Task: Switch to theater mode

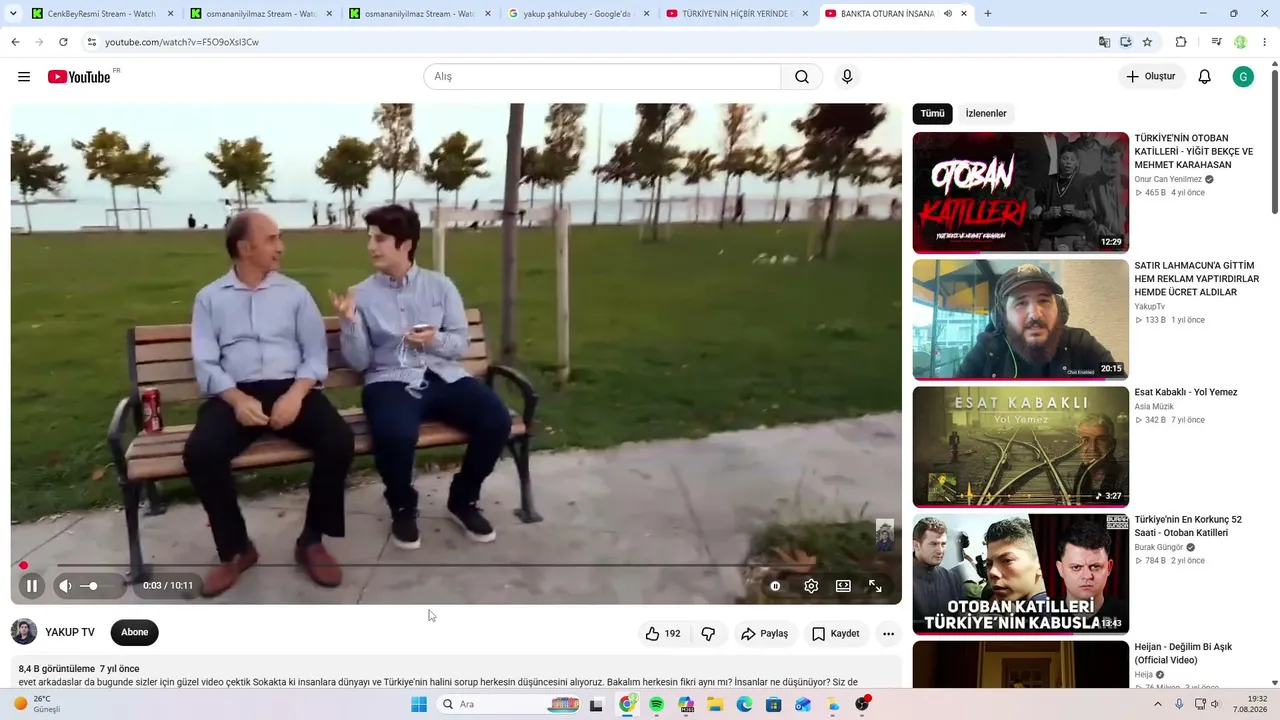Action: [x=843, y=586]
